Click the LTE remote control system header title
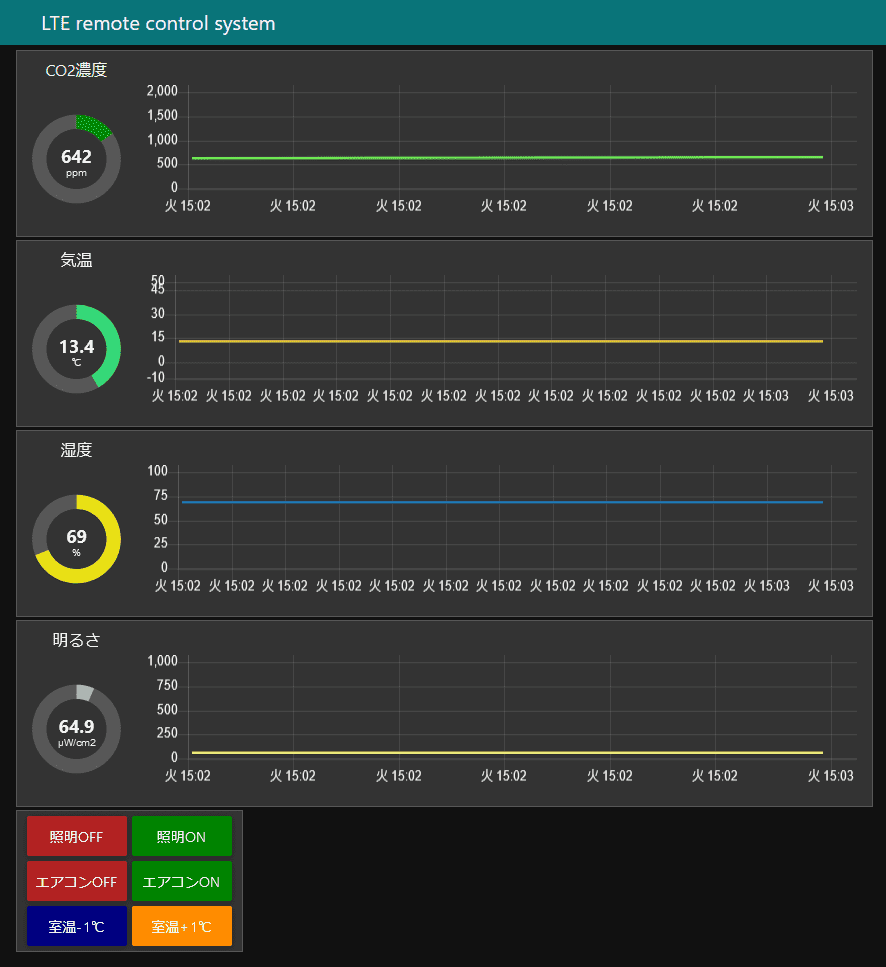 (x=158, y=23)
